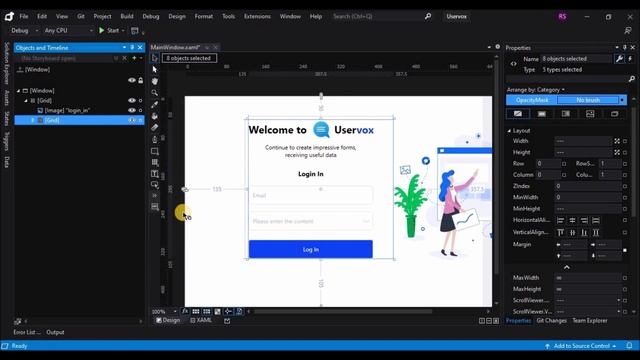Toggle artboard background icon
The height and width of the screenshot is (360, 640).
point(218,311)
